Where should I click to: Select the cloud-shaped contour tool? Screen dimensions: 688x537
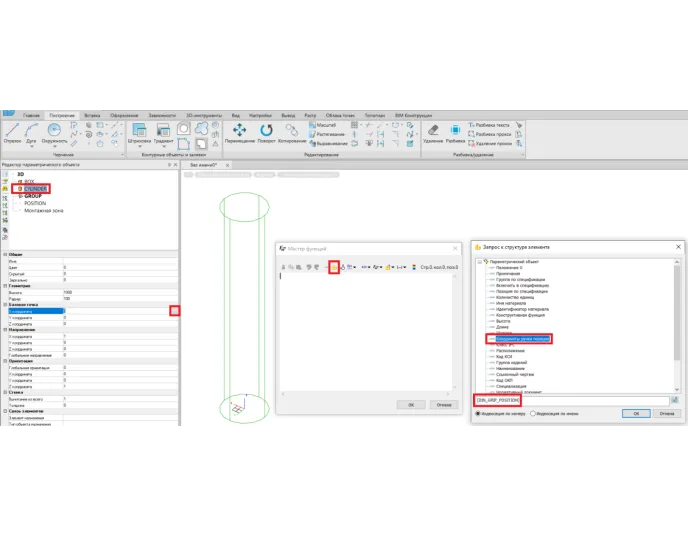[201, 128]
